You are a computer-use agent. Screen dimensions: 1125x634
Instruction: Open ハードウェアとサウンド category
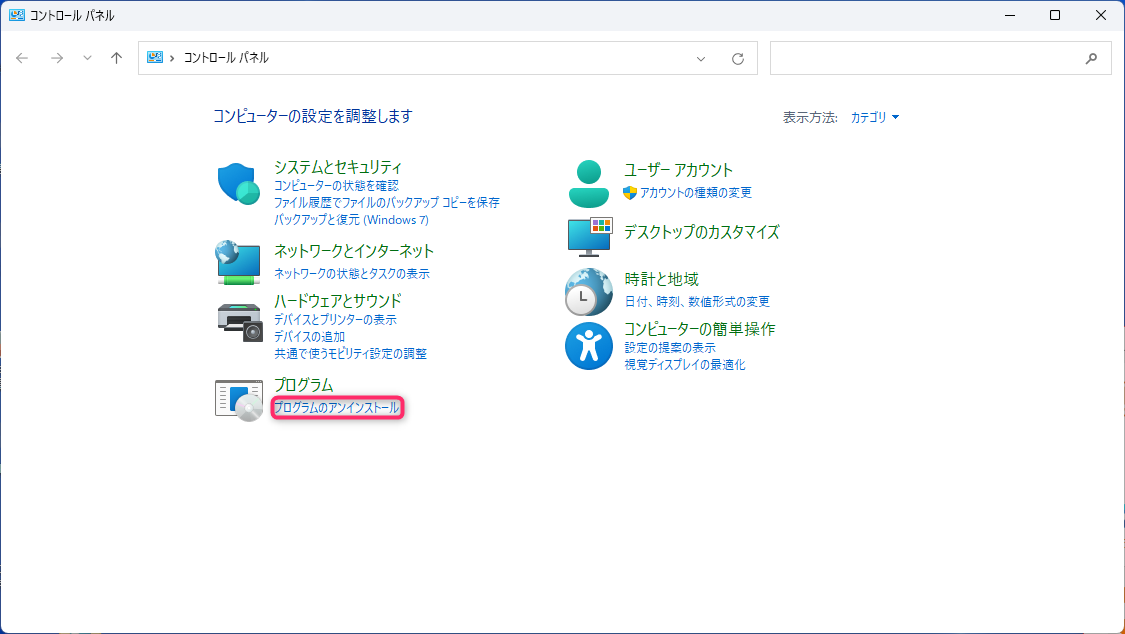[338, 301]
